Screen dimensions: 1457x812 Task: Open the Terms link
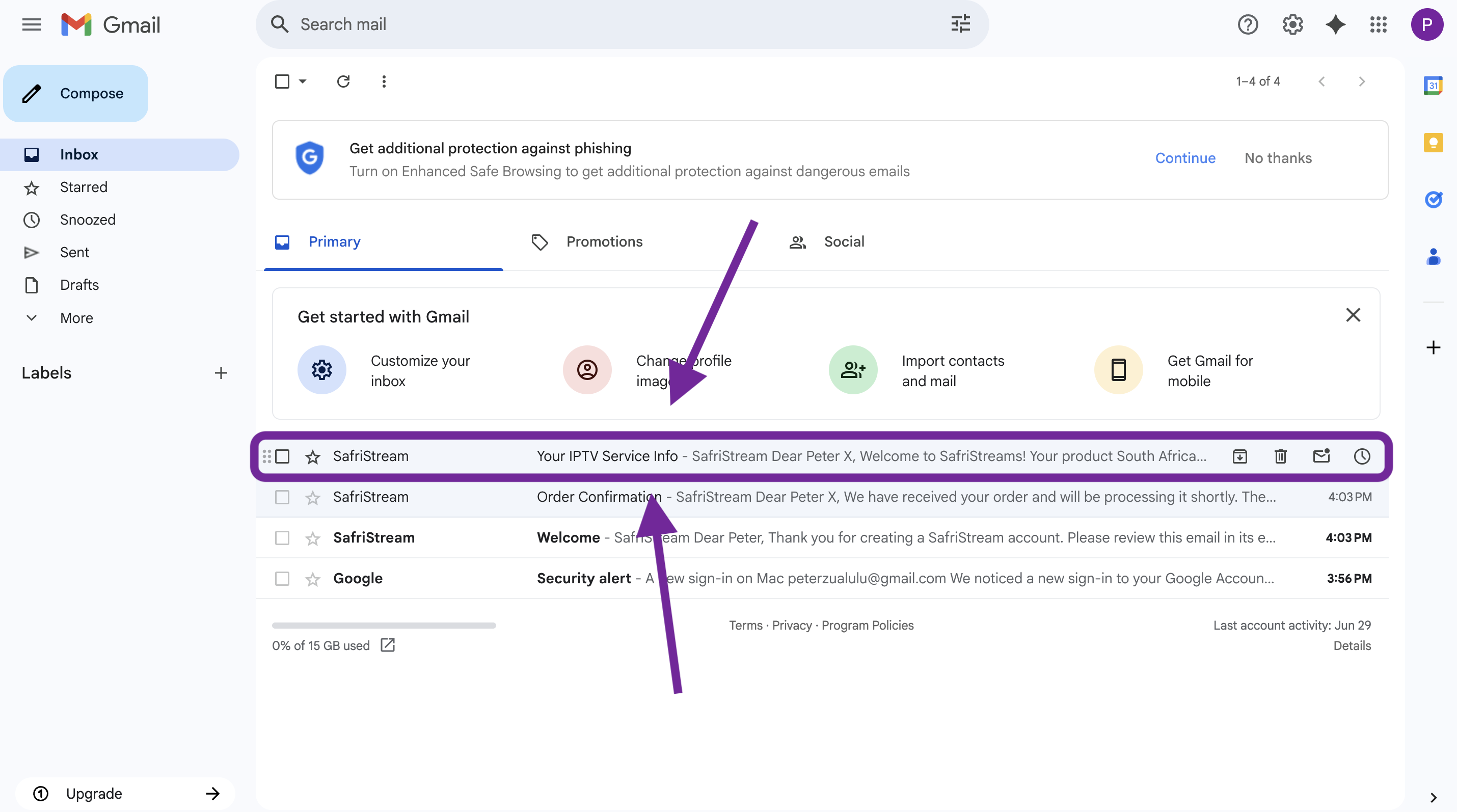click(x=745, y=625)
